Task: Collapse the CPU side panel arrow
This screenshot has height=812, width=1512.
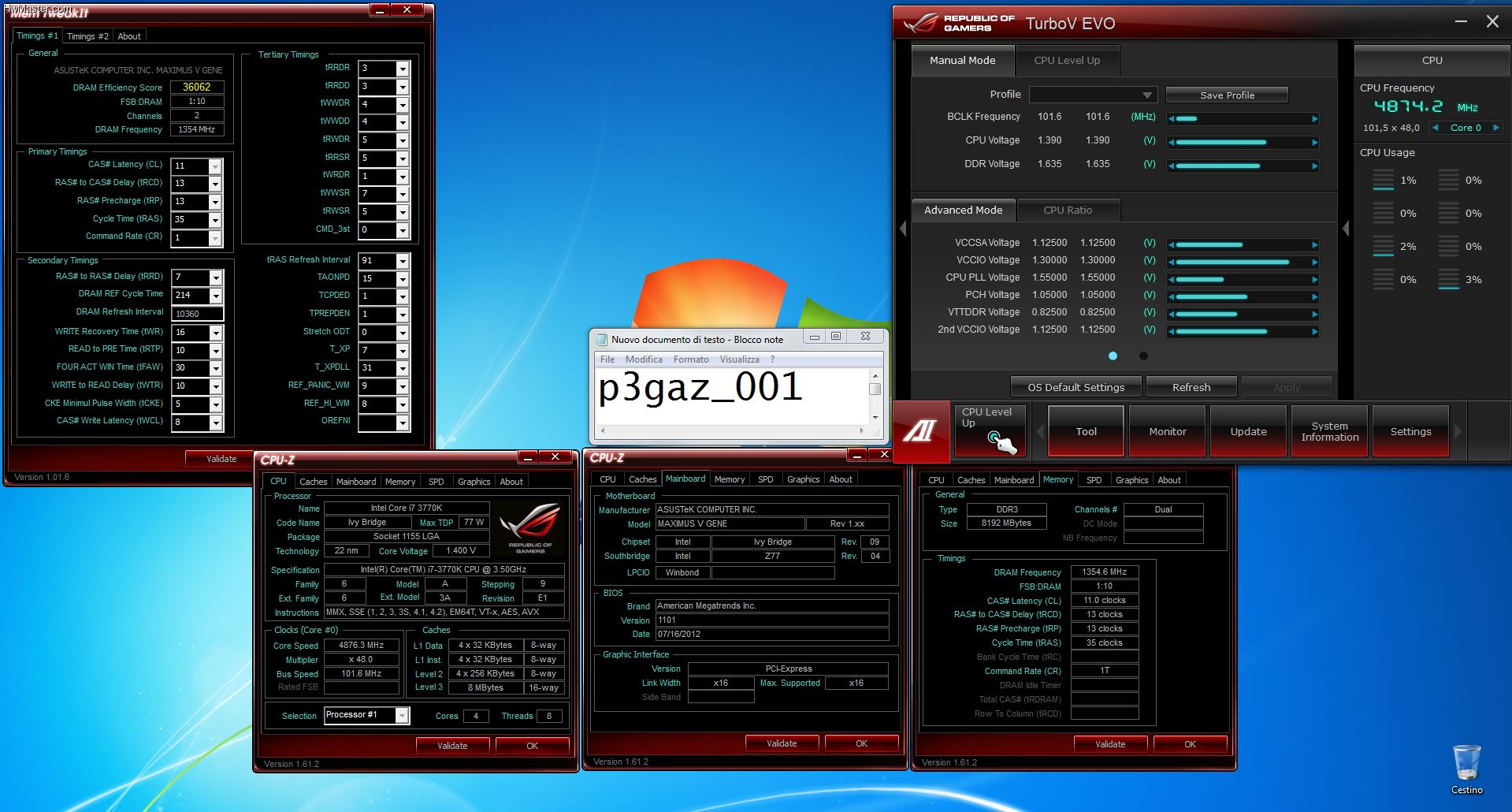Action: tap(1346, 229)
